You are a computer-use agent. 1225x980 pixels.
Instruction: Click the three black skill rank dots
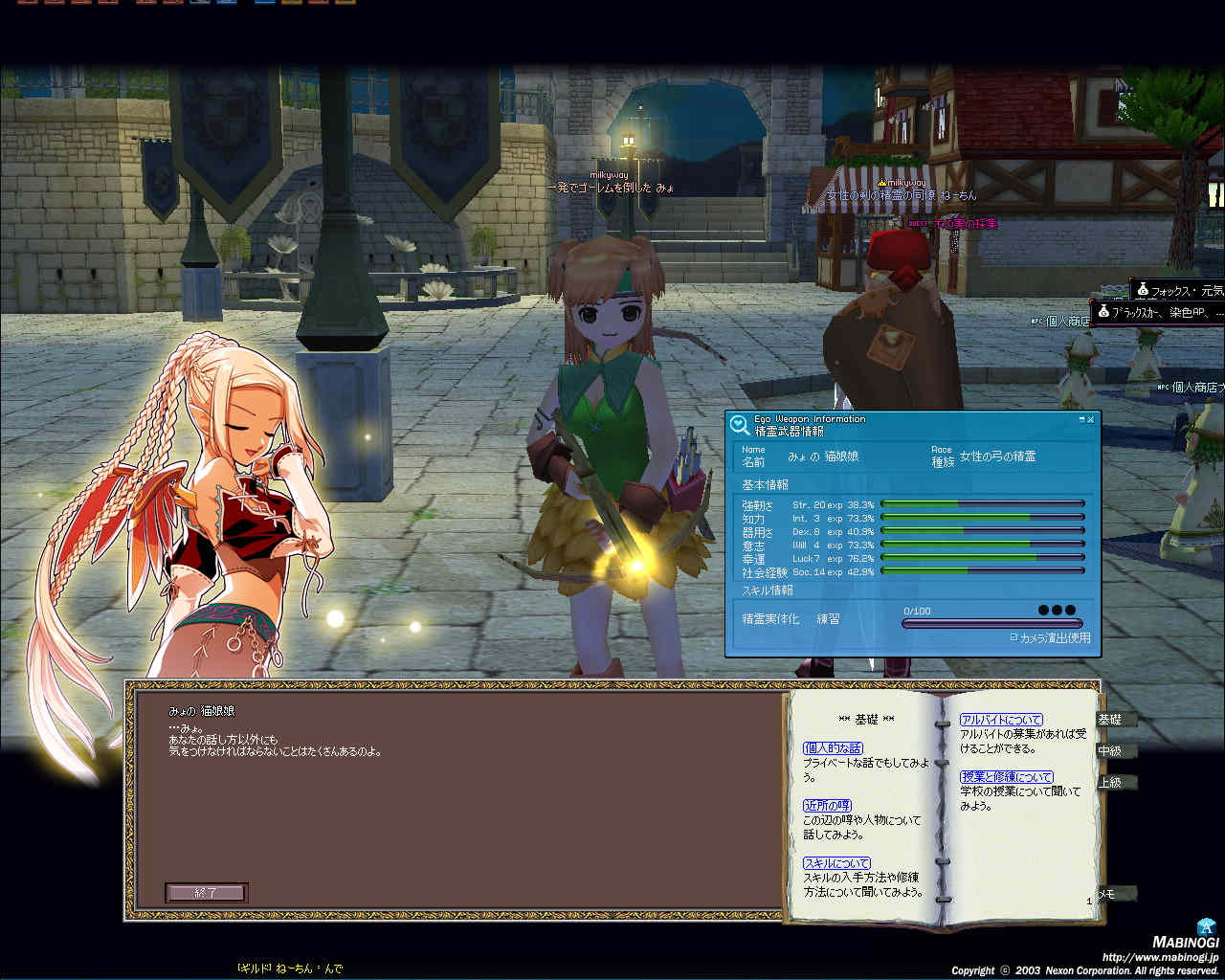[1057, 610]
